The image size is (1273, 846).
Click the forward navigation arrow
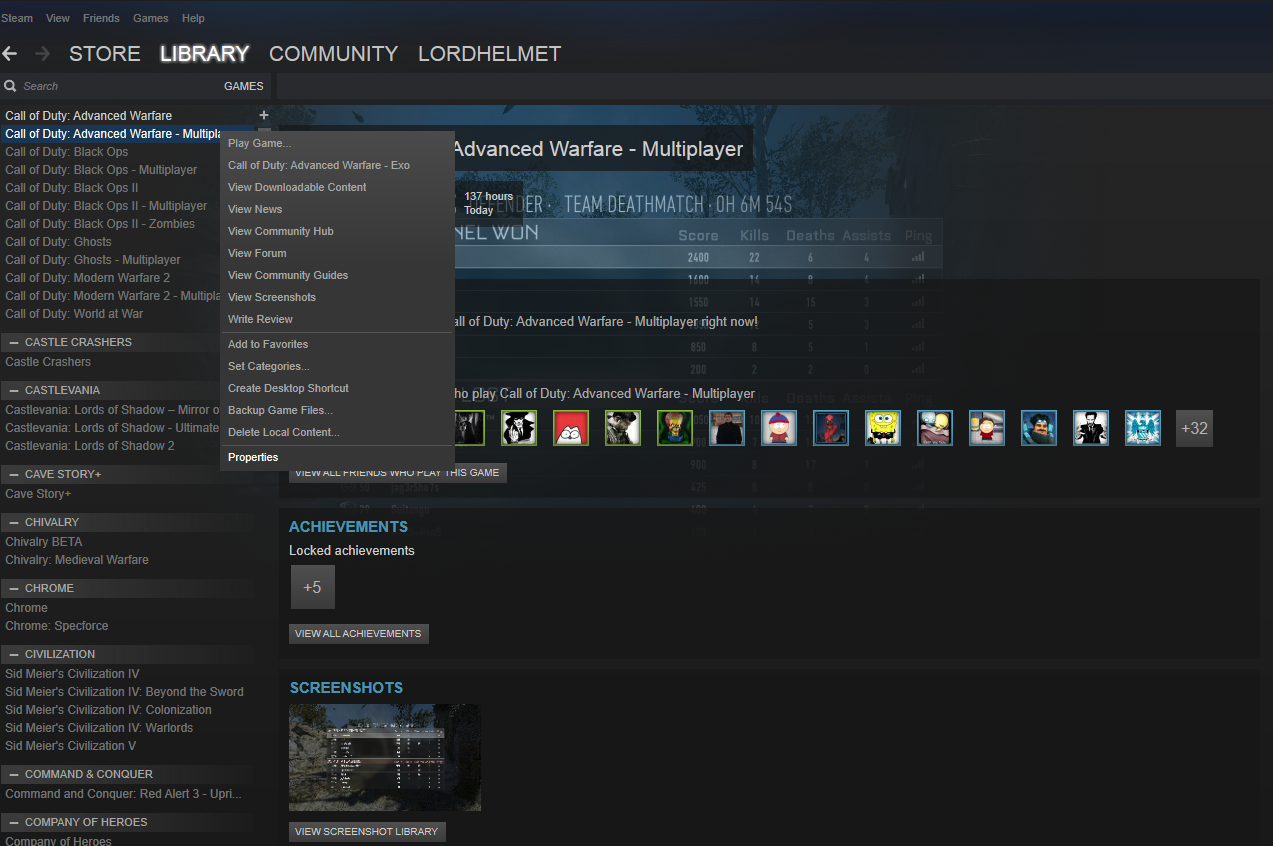(42, 54)
